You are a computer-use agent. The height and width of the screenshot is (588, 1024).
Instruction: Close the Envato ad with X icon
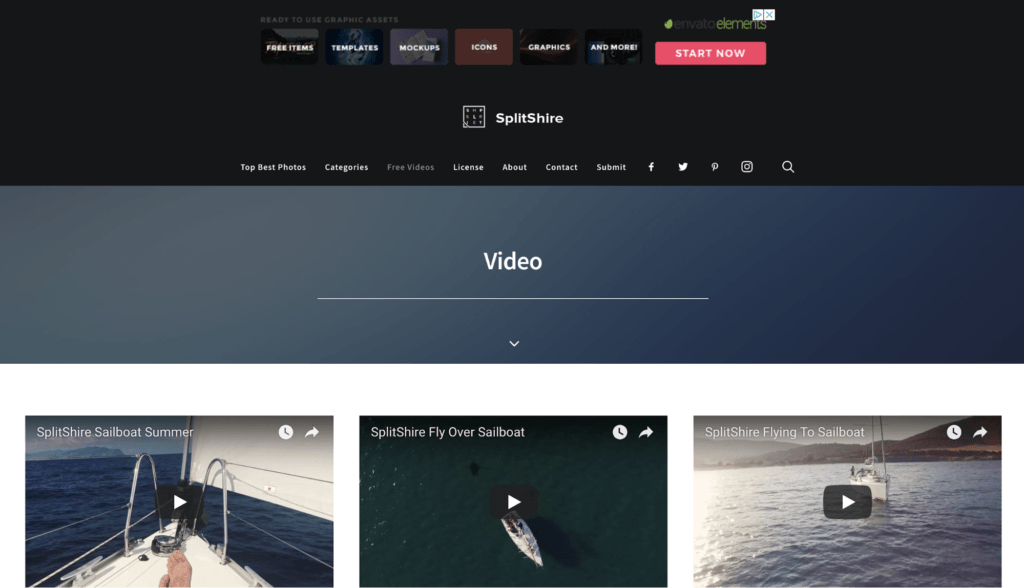[x=770, y=15]
